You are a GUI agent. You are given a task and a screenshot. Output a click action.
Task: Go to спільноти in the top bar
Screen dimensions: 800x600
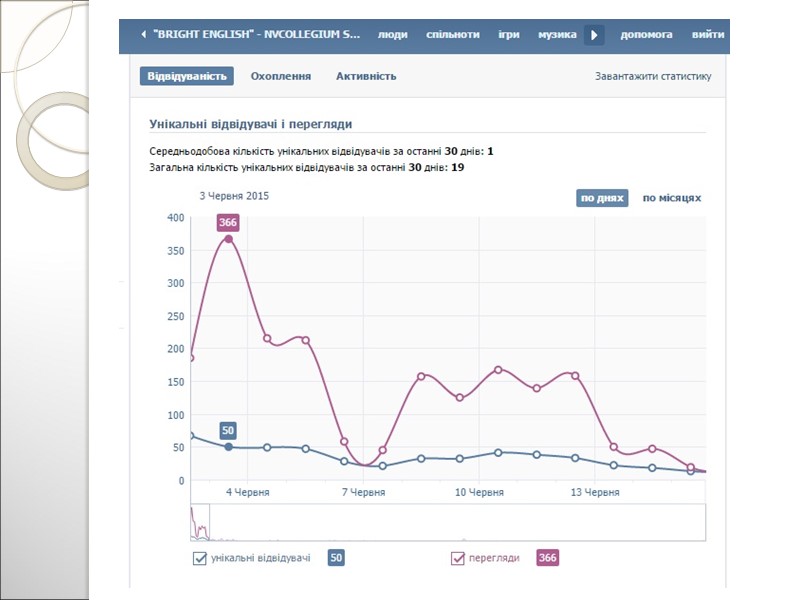point(452,35)
